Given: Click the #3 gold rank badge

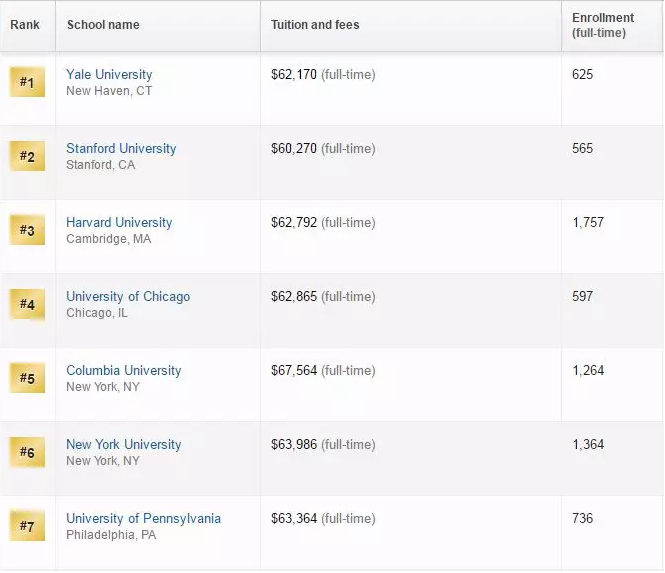Looking at the screenshot, I should 27,230.
